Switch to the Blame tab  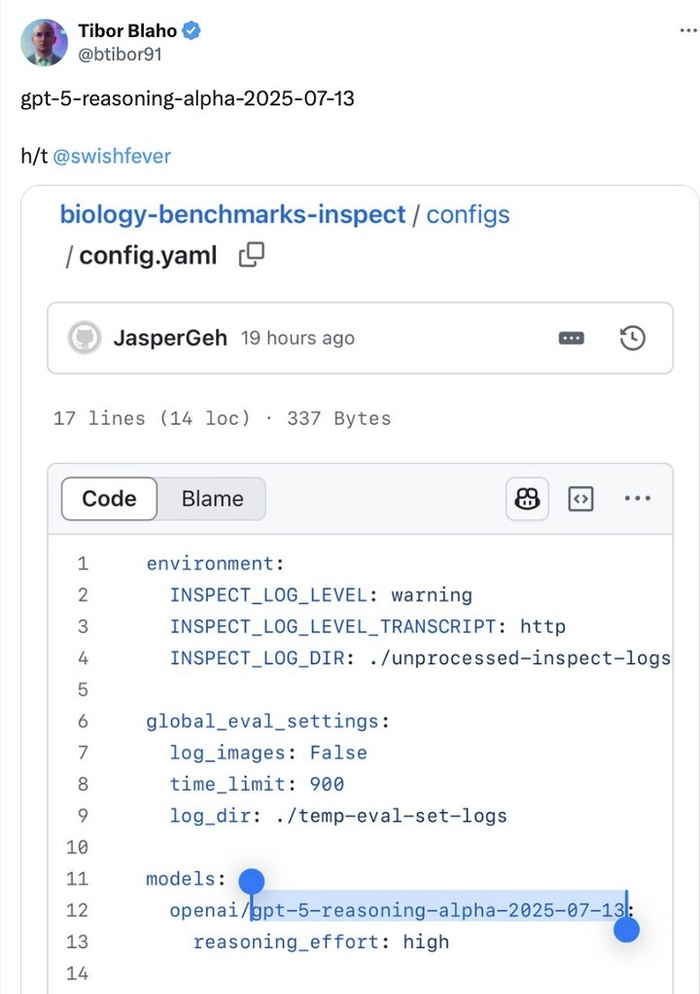[x=212, y=499]
